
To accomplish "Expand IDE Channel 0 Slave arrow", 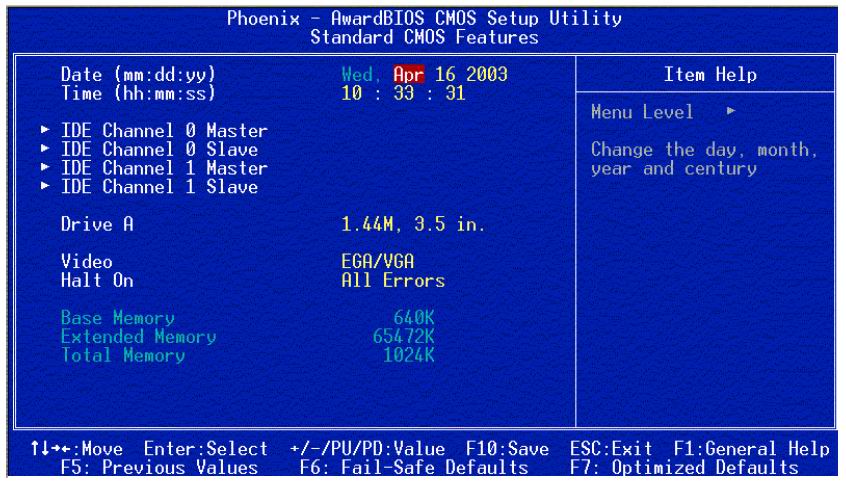I will click(x=45, y=148).
